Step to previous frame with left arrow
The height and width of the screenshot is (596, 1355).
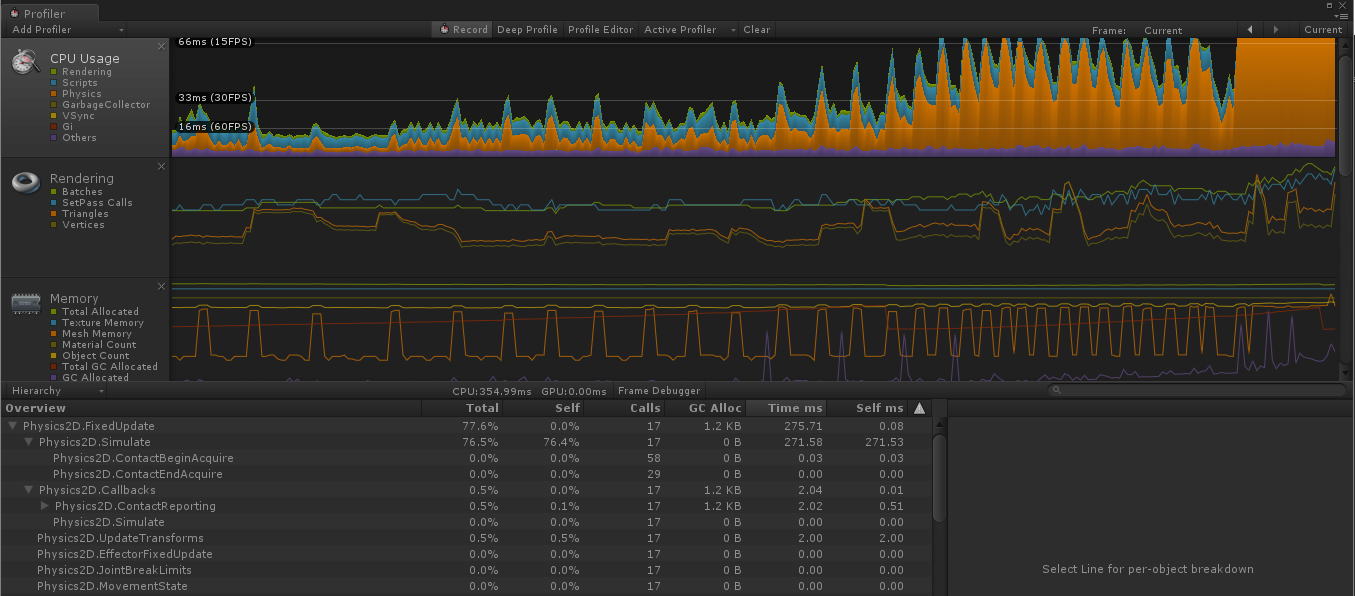(x=1249, y=29)
